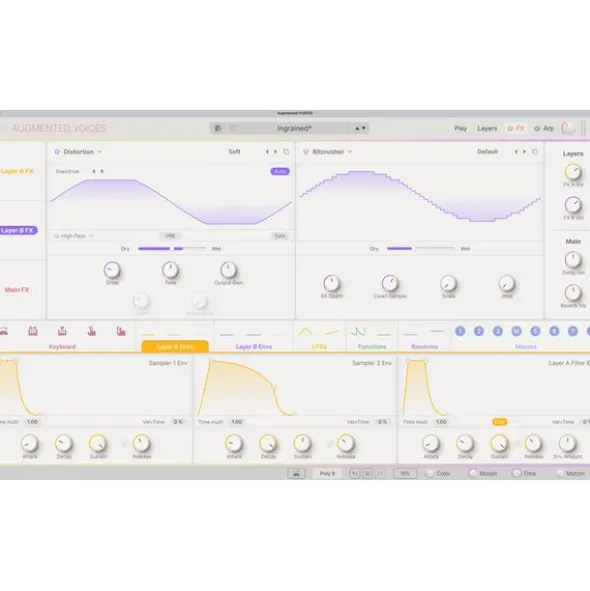Click the Keyboard modulation label
The image size is (590, 591).
pyautogui.click(x=62, y=346)
